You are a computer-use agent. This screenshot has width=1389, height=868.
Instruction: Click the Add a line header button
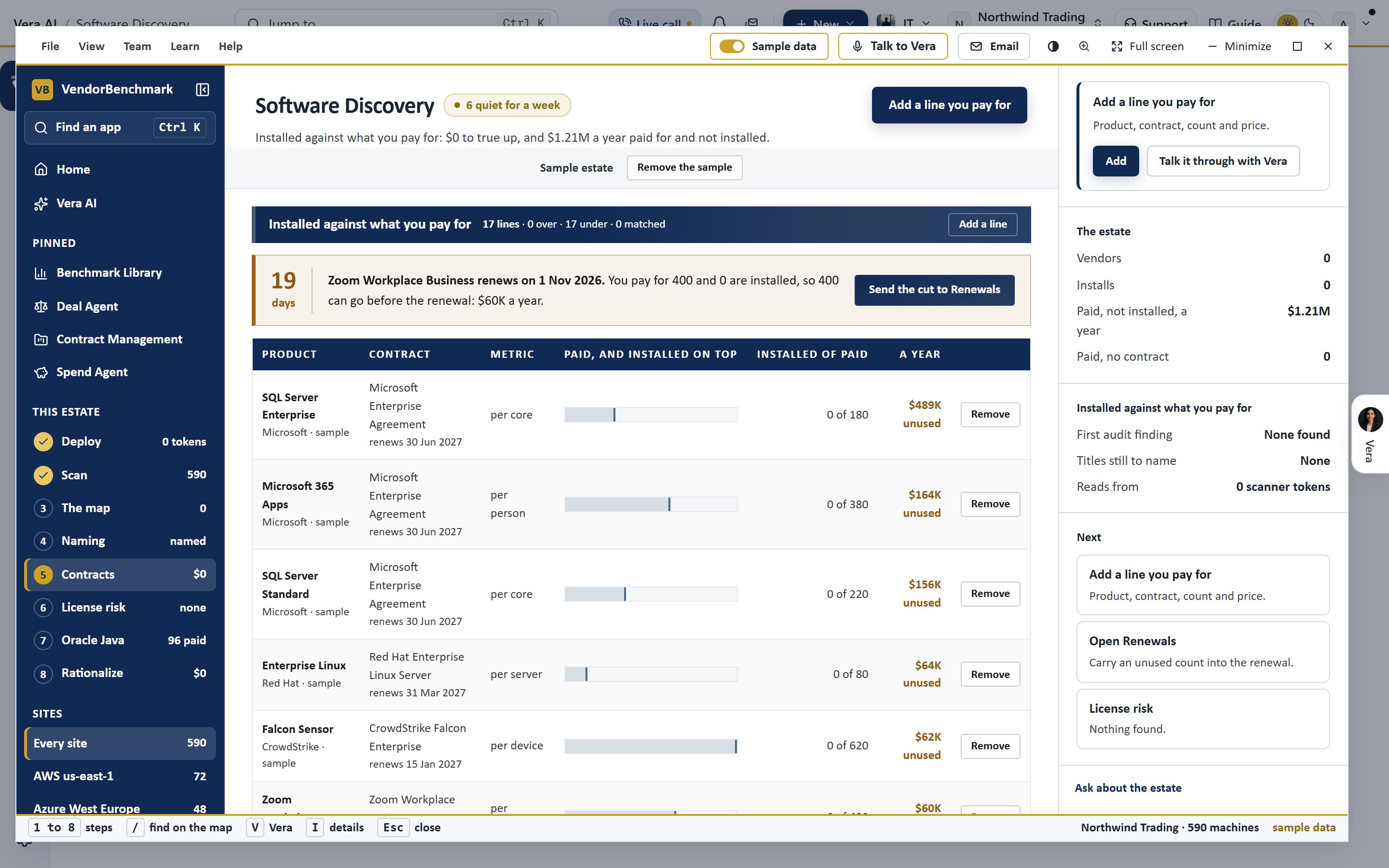982,224
